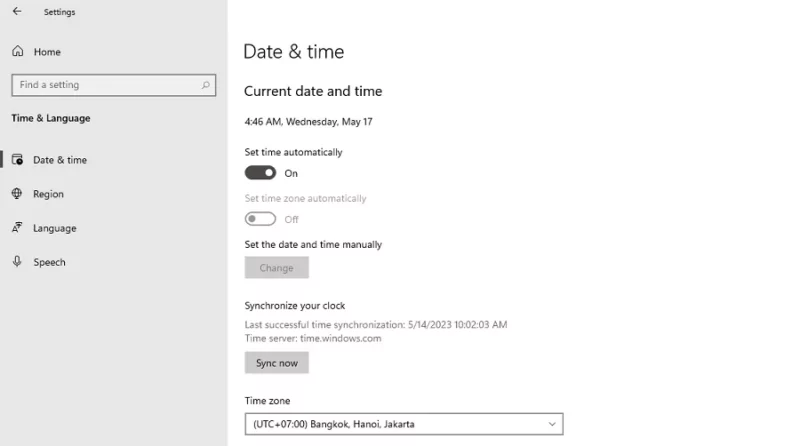Select the Speech microphone icon
Image resolution: width=800 pixels, height=446 pixels.
coord(17,261)
